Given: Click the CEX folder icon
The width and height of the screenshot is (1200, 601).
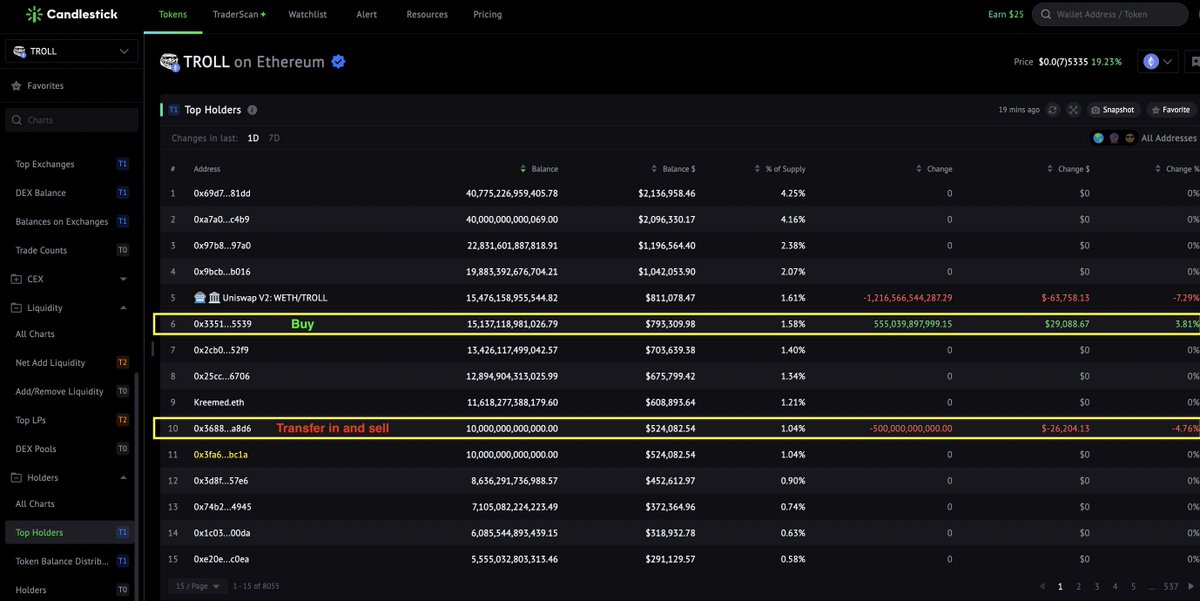Looking at the screenshot, I should coord(16,279).
